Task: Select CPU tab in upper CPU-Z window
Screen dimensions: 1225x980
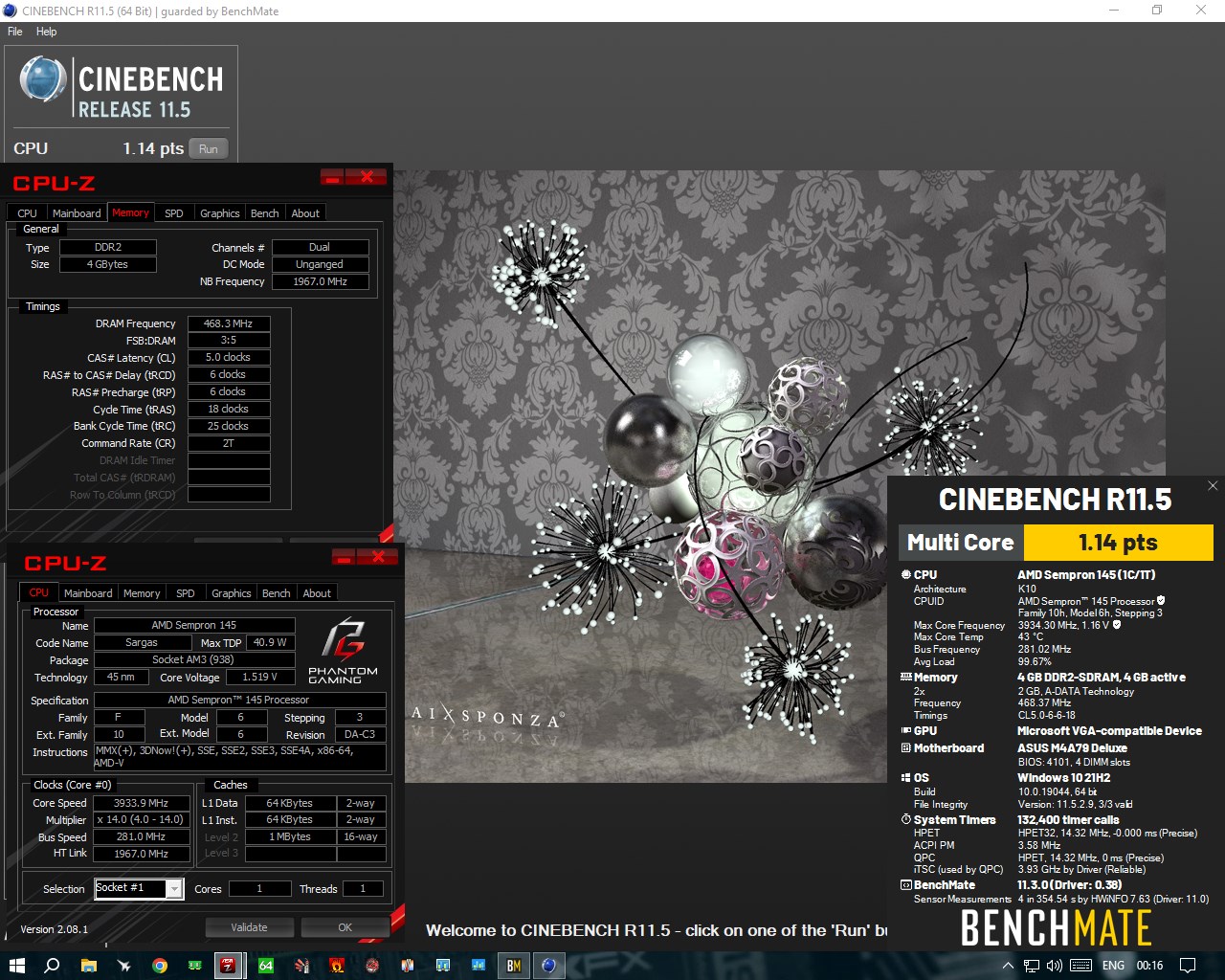Action: (x=27, y=213)
